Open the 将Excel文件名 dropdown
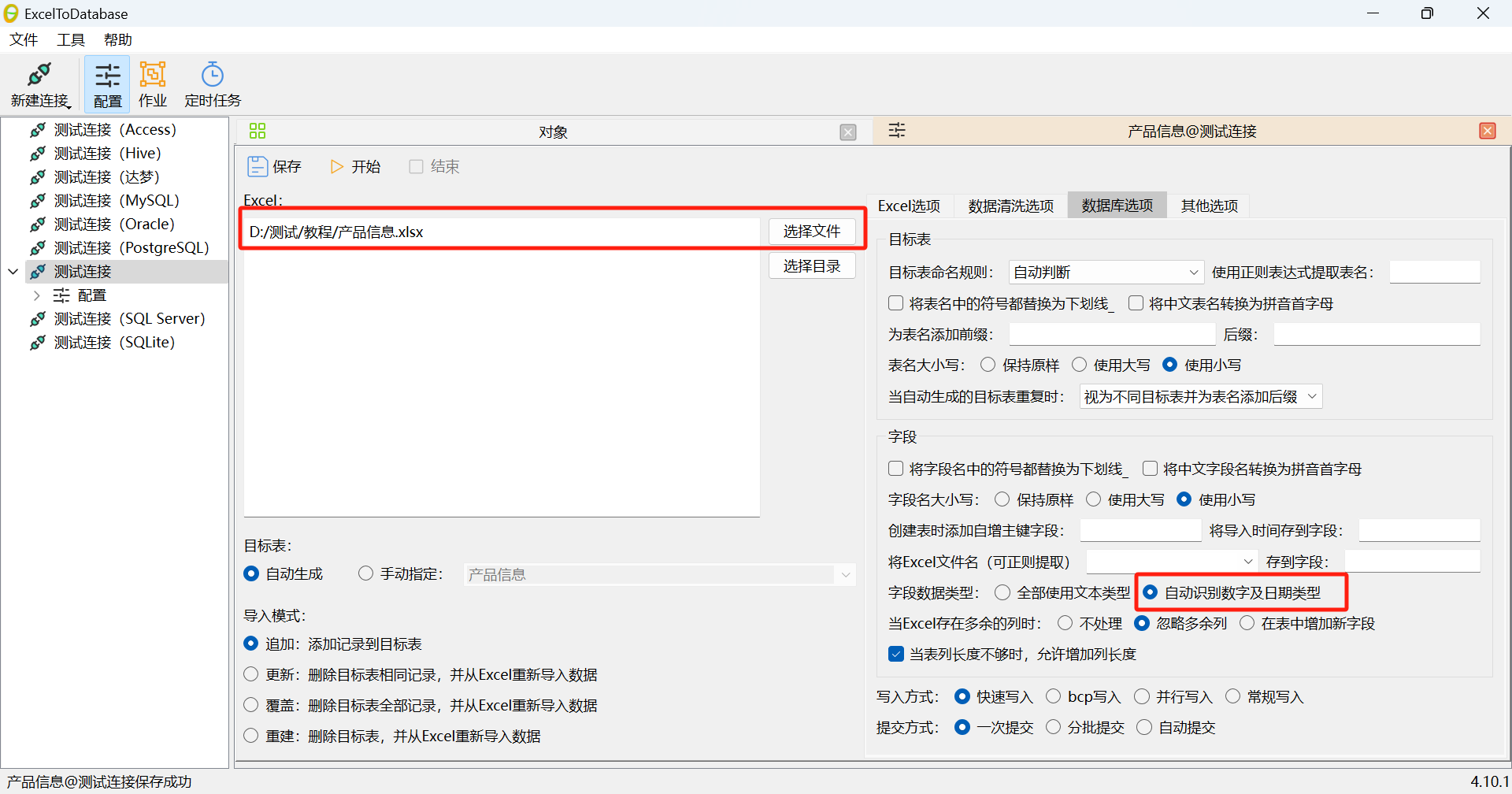Screen dimensions: 1512x794 click(1171, 562)
